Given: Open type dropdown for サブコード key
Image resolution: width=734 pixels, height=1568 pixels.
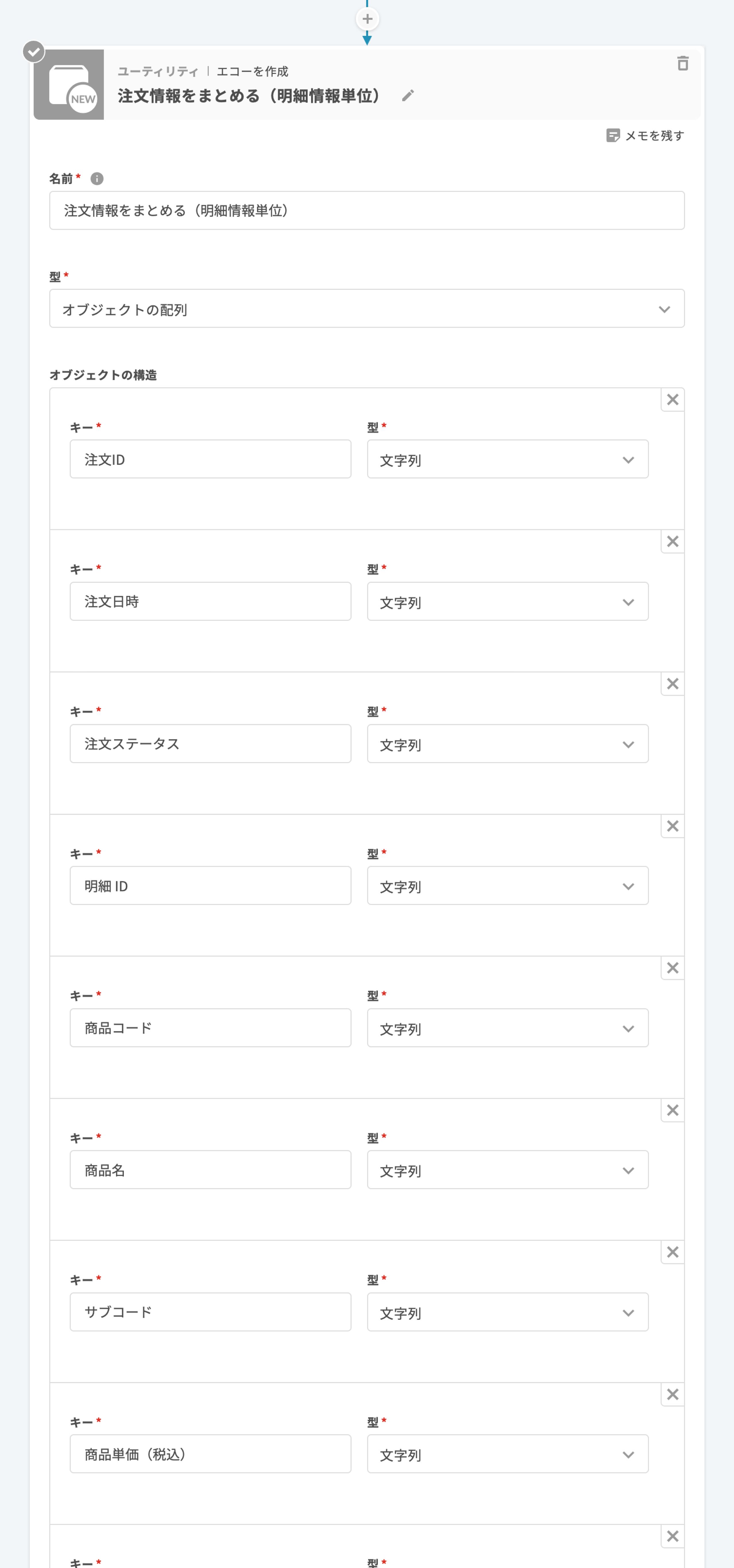Looking at the screenshot, I should pos(507,1312).
